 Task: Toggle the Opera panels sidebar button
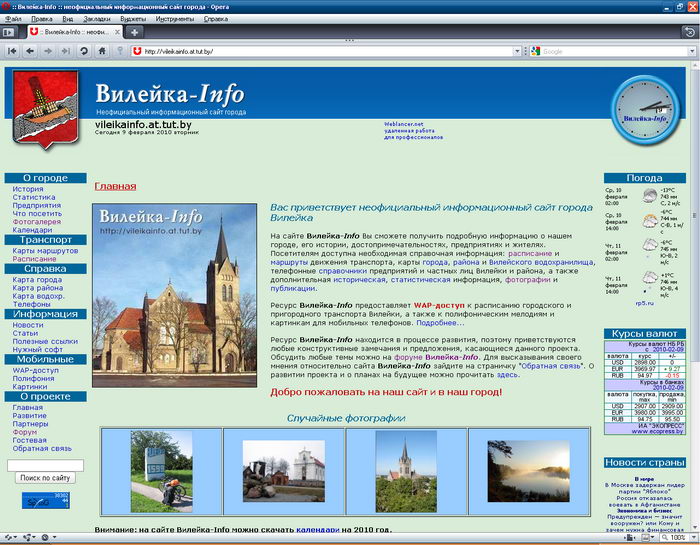8,32
